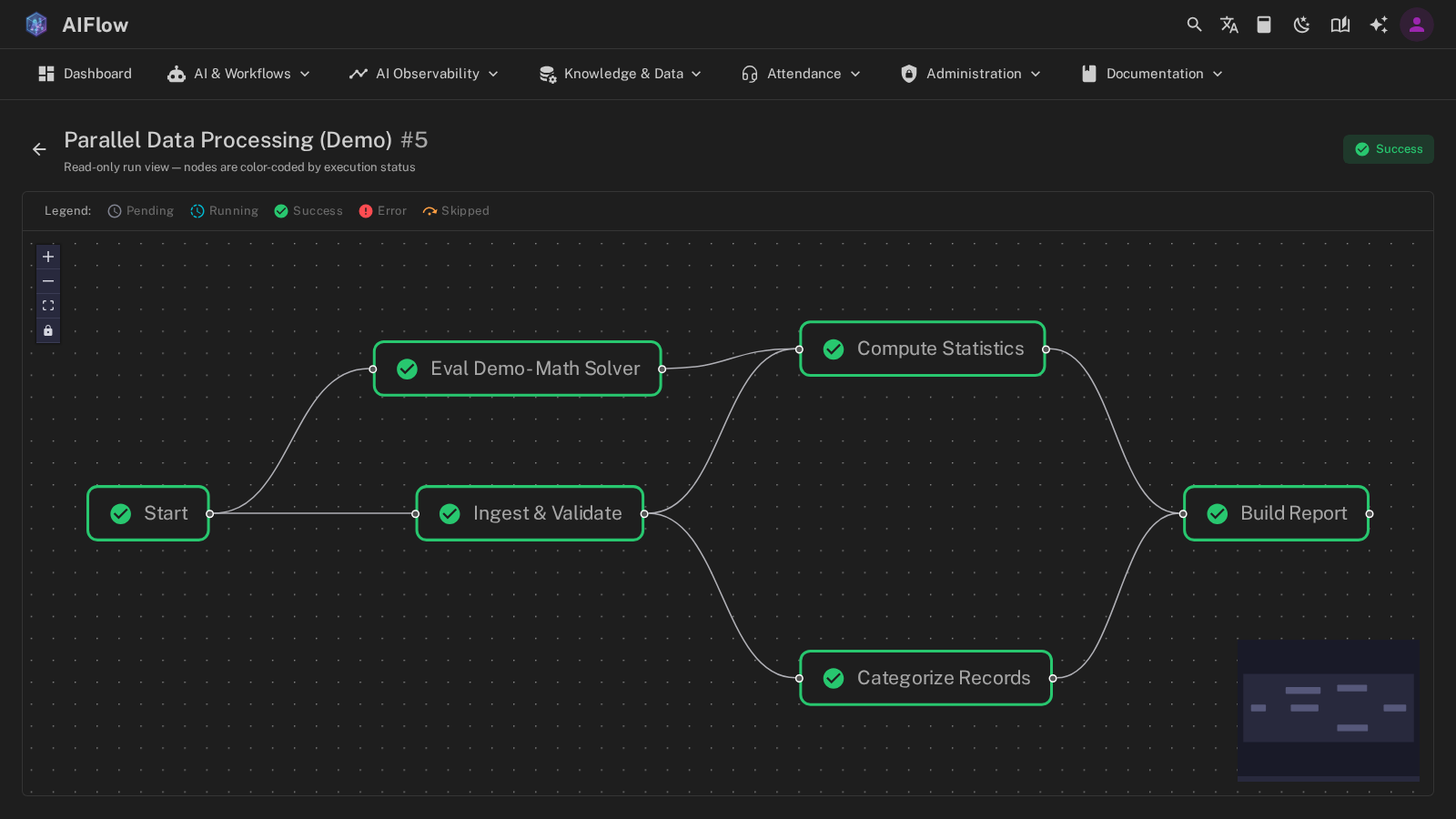Screen dimensions: 1456x819
Task: Select the Build Report node
Action: [x=1276, y=513]
